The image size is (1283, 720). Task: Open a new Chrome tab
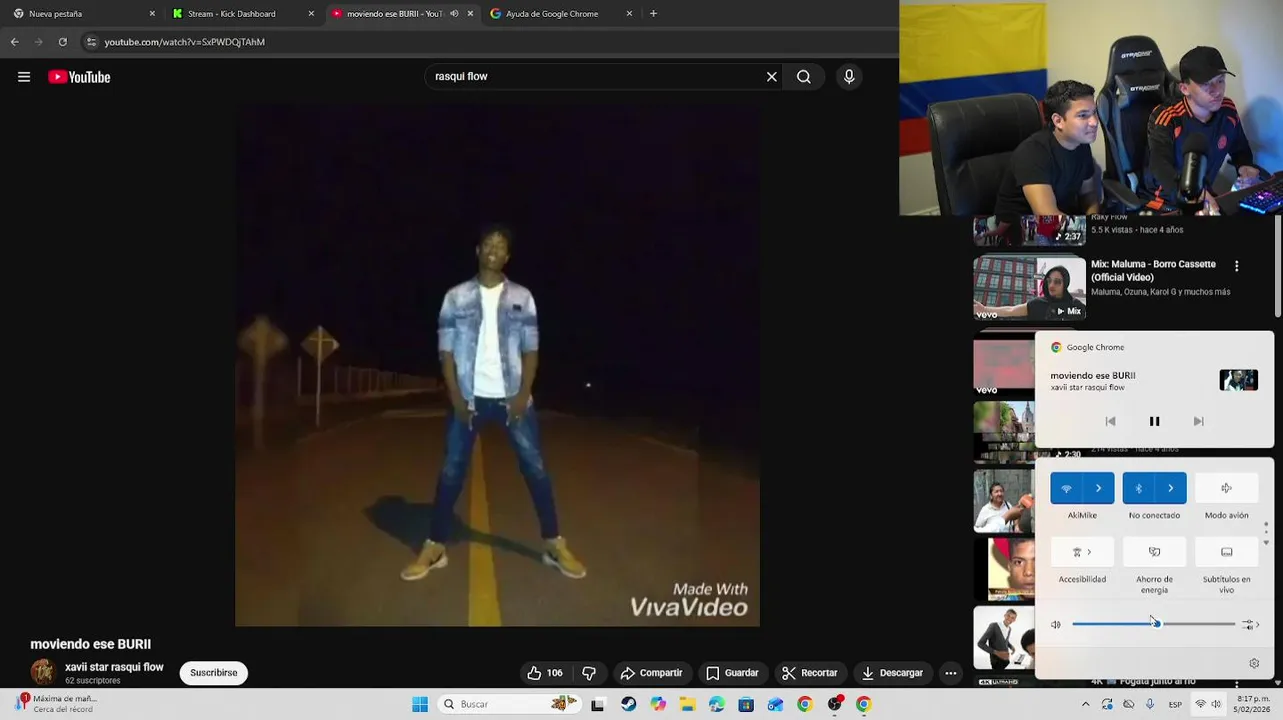point(653,14)
